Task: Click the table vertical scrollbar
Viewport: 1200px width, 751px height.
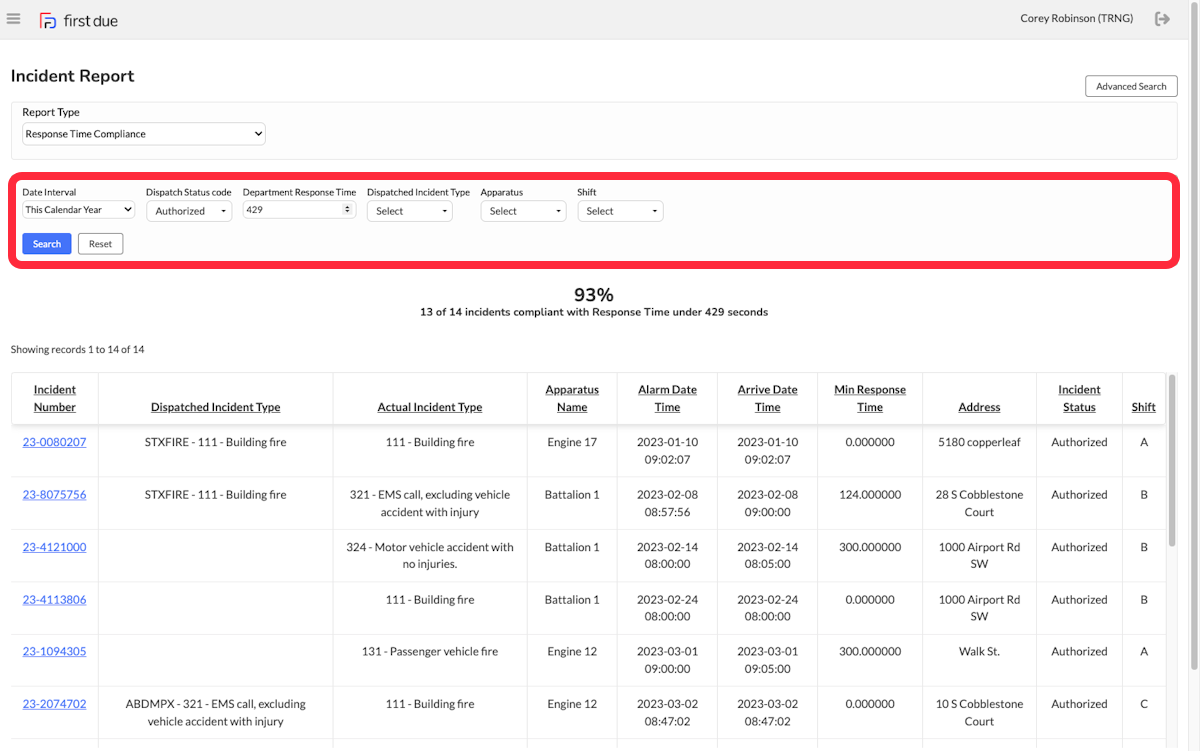Action: (x=1172, y=461)
